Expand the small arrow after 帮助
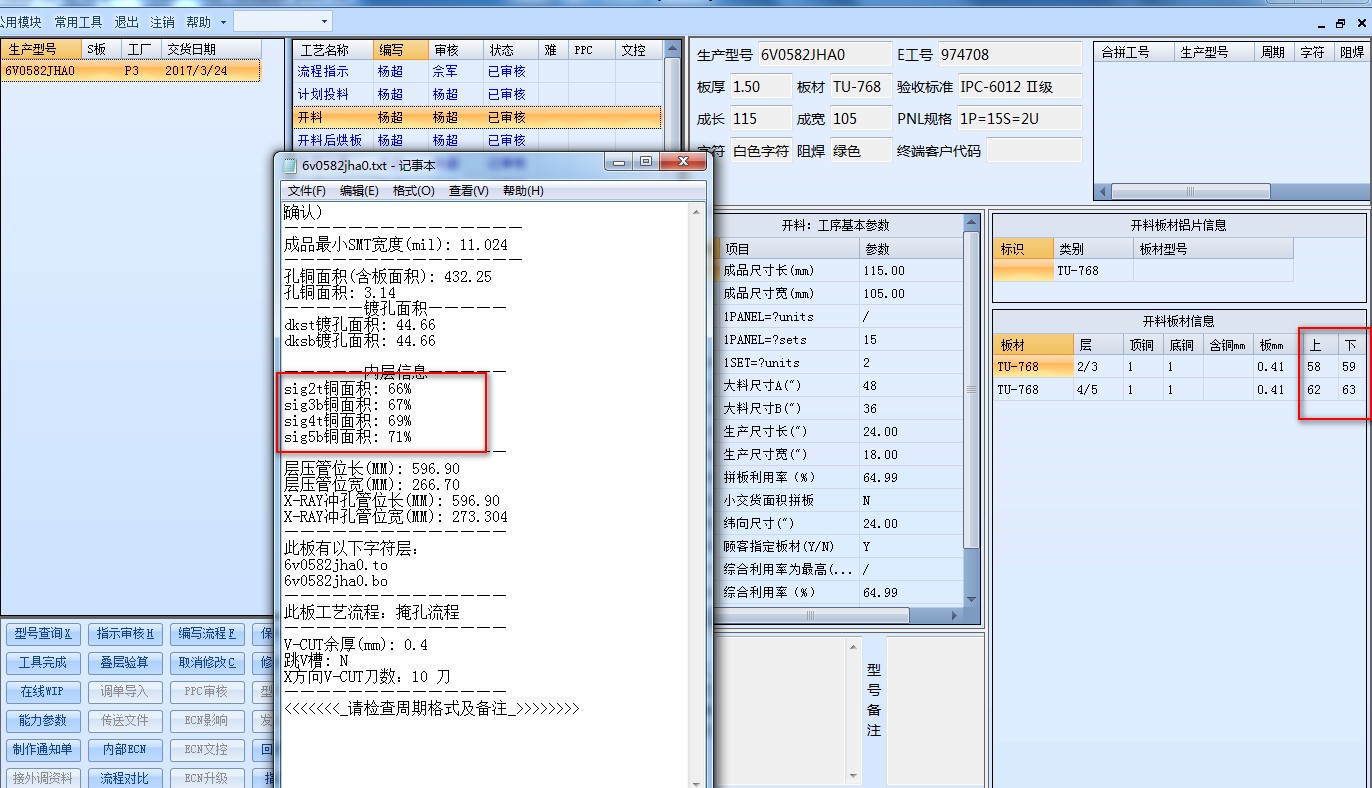Viewport: 1372px width, 788px height. [x=223, y=21]
